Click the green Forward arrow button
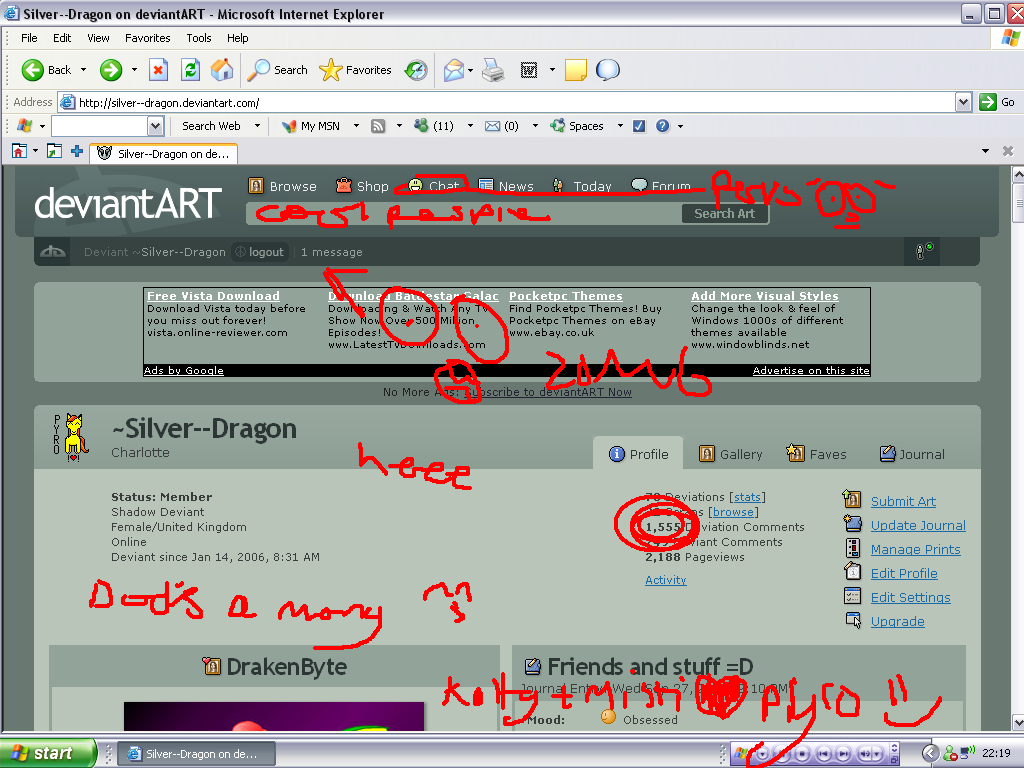The image size is (1024, 768). [111, 70]
